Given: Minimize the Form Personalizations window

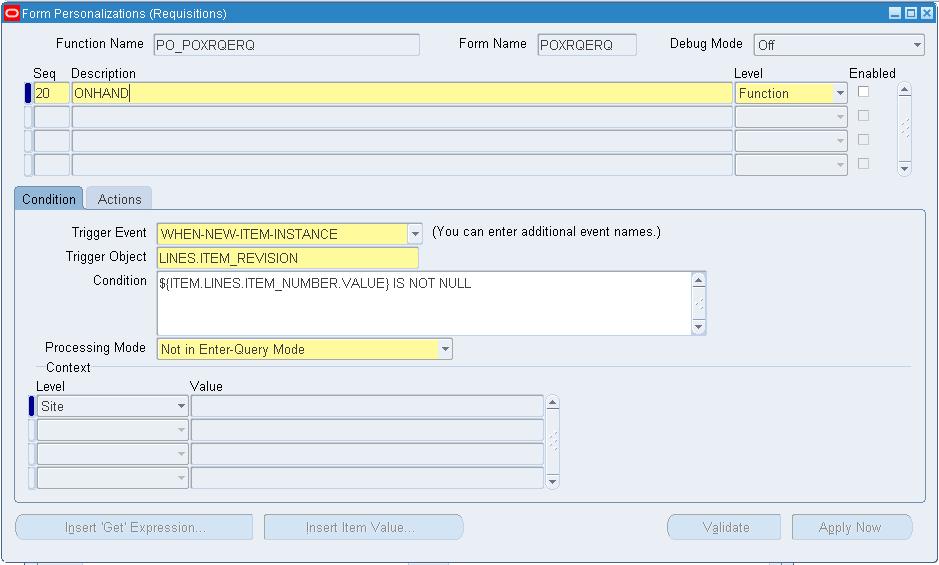Looking at the screenshot, I should click(x=895, y=13).
